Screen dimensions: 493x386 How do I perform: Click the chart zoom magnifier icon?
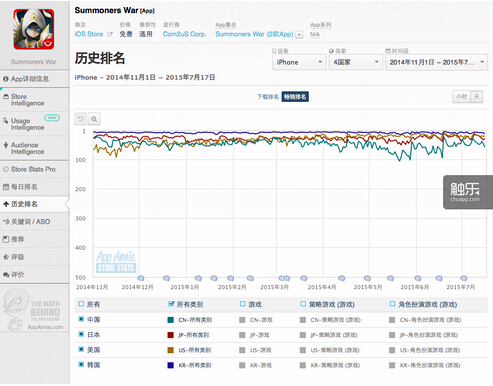(x=94, y=119)
